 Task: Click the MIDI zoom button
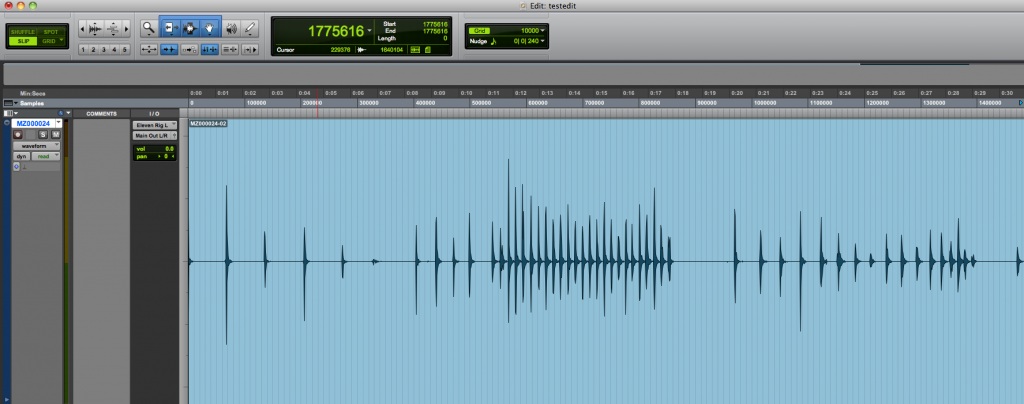(x=113, y=28)
